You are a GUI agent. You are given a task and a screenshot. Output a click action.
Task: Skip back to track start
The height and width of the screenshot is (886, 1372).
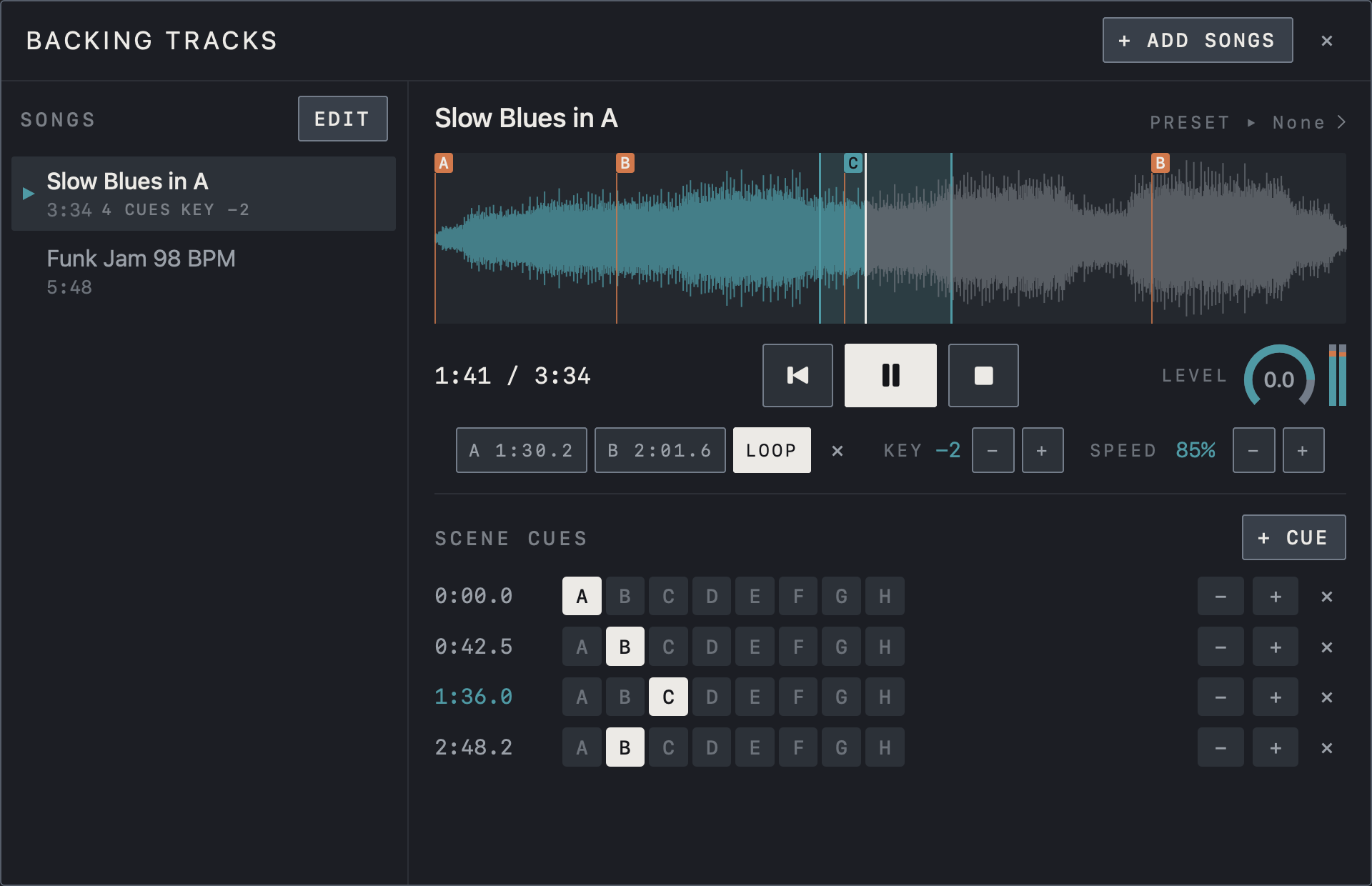coord(797,375)
